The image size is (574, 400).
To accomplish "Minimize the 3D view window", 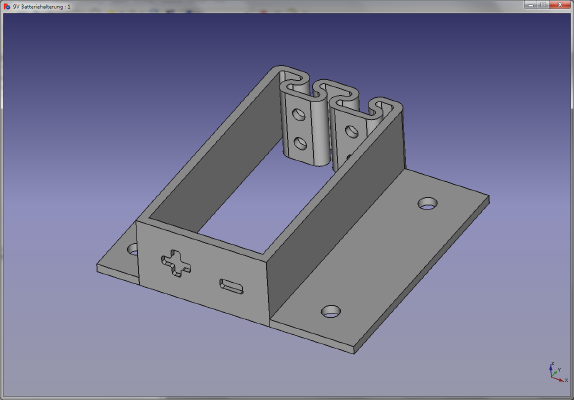I will point(530,5).
